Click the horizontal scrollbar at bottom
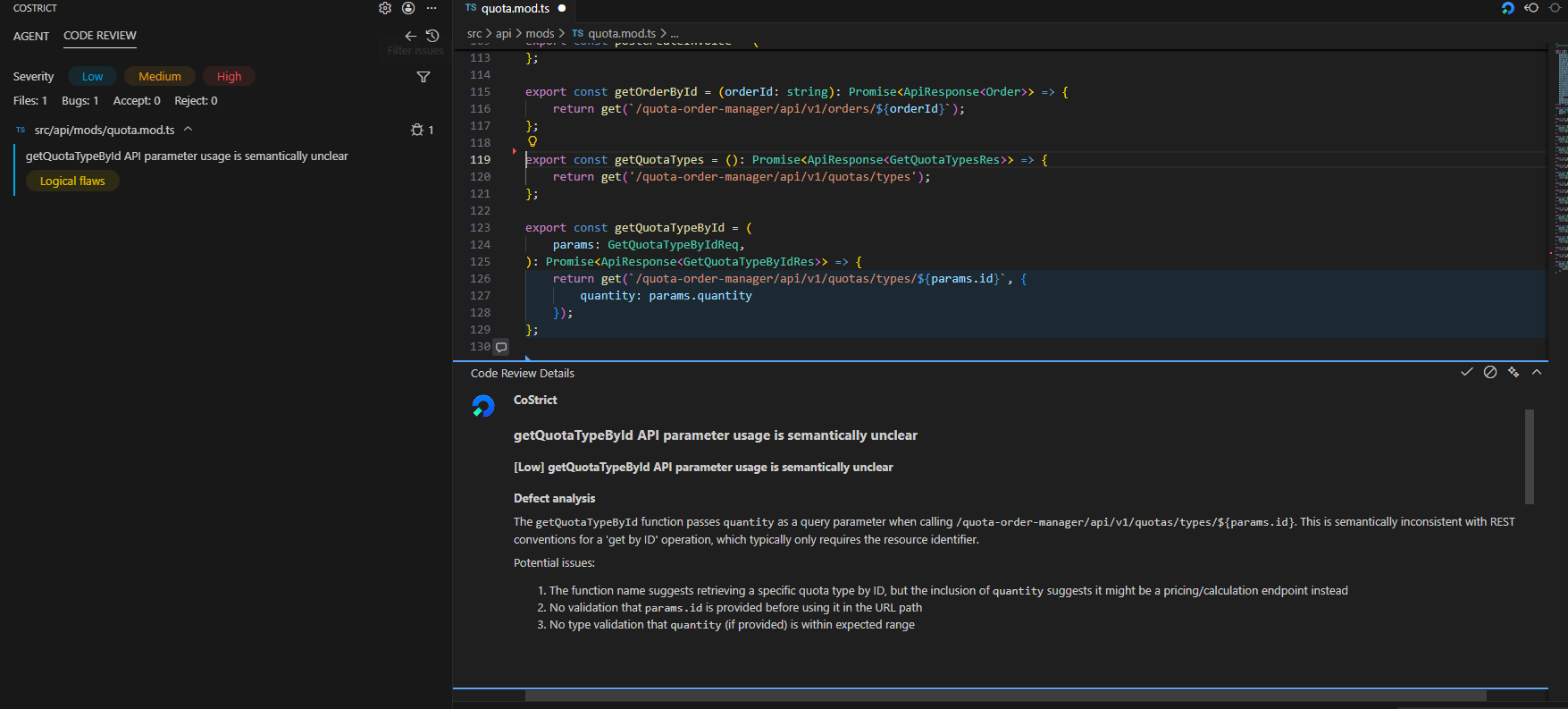Viewport: 1568px width, 709px height. [1005, 695]
